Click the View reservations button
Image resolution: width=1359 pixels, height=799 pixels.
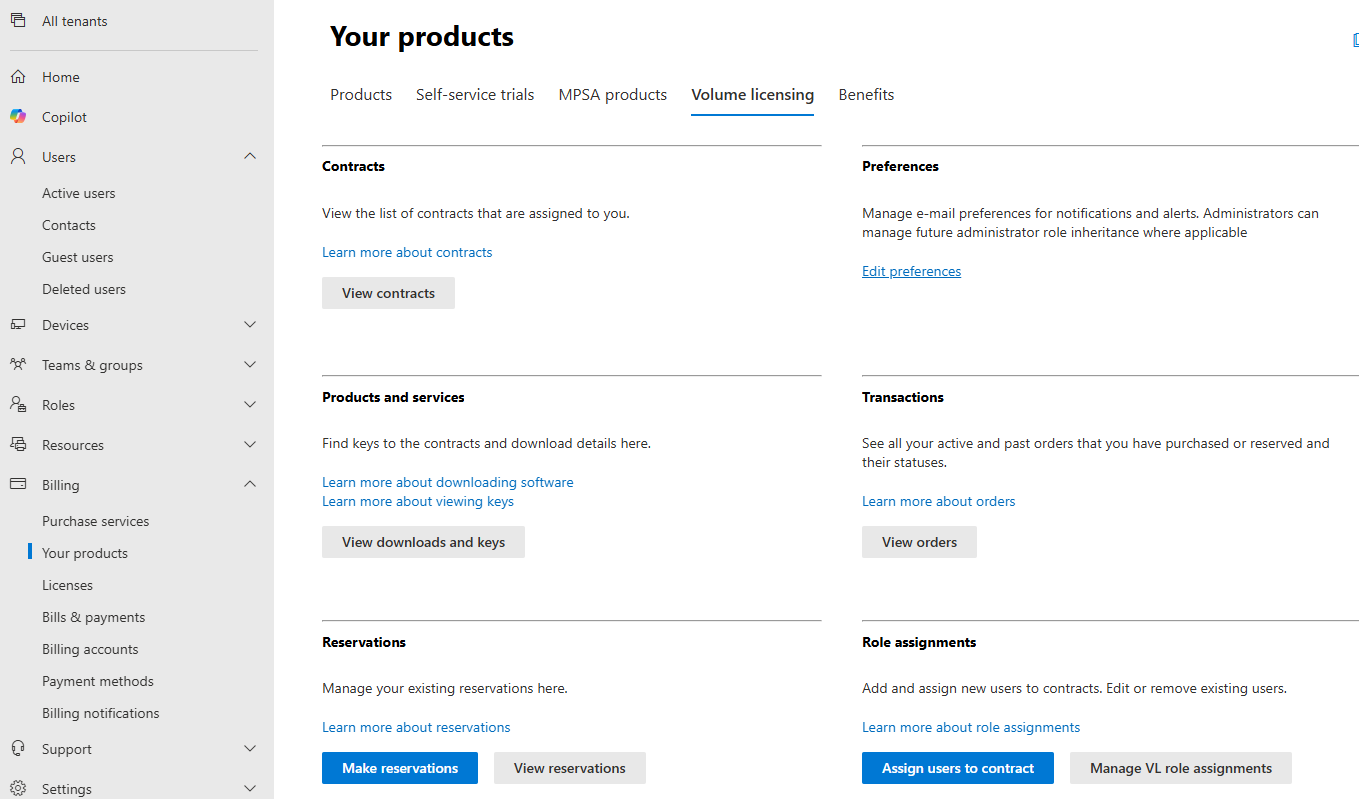[570, 768]
